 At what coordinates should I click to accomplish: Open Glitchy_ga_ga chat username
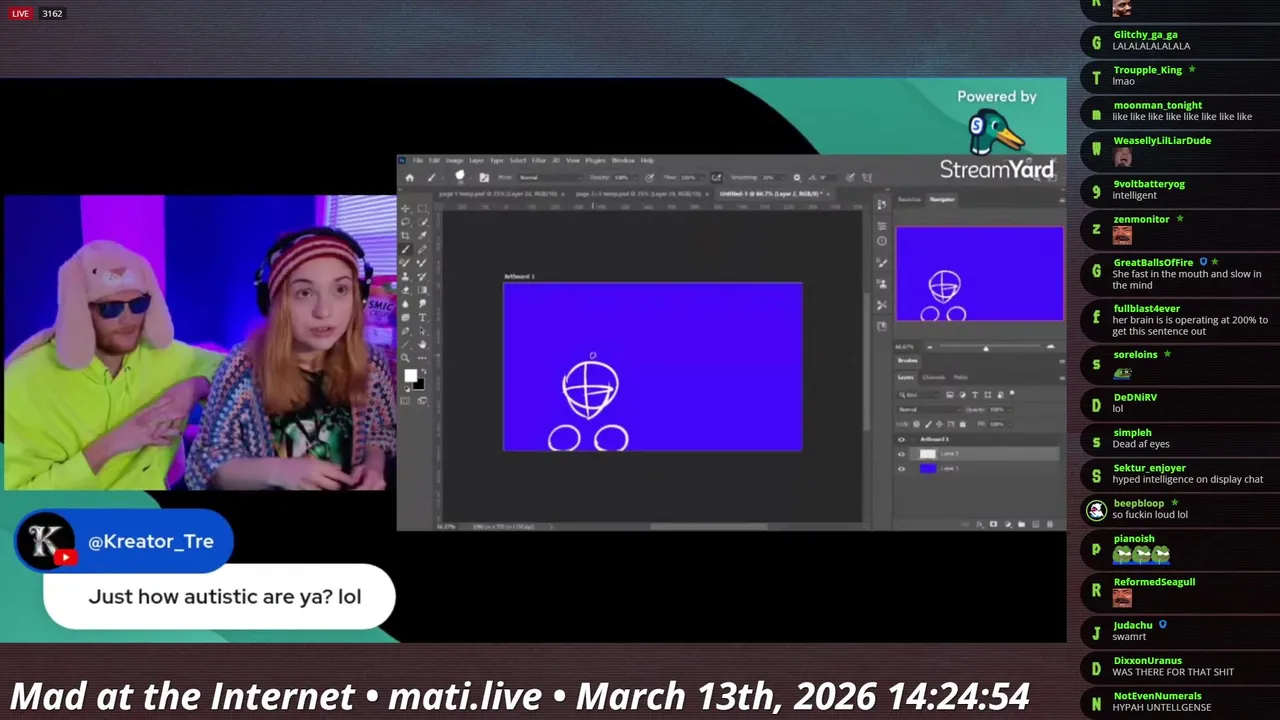tap(1145, 34)
